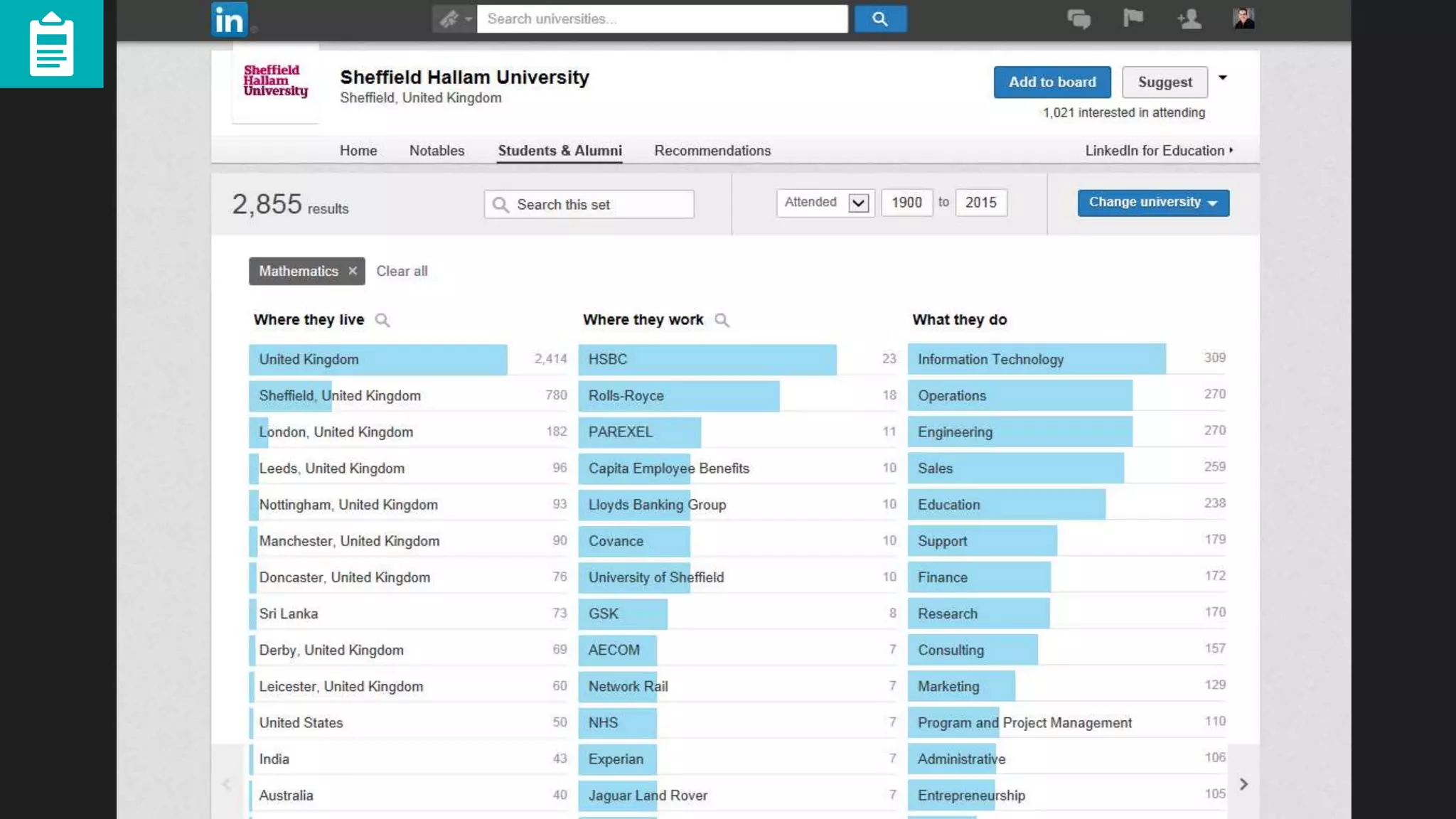The width and height of the screenshot is (1456, 819).
Task: Open the notifications flag icon
Action: (1133, 18)
